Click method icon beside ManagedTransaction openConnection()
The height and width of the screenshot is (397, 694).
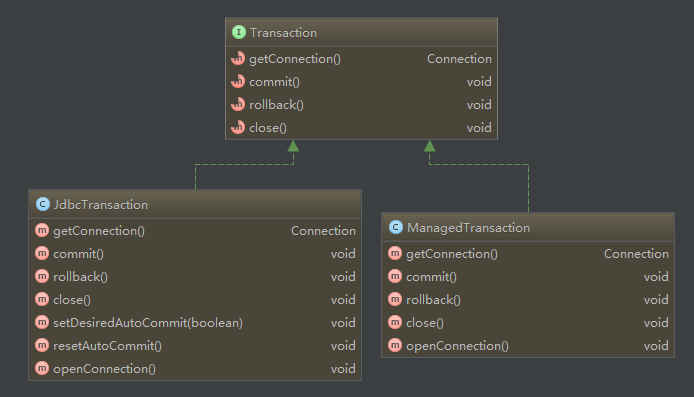coord(395,345)
